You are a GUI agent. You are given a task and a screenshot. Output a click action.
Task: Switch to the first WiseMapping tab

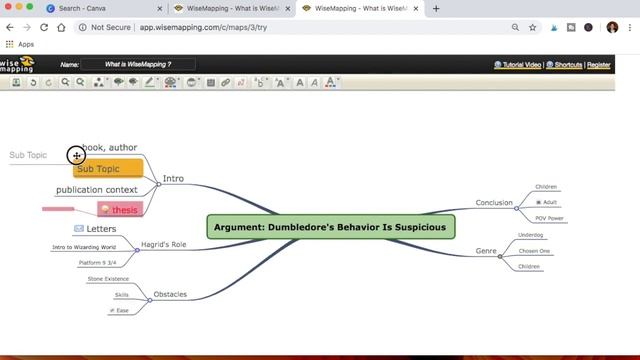[232, 8]
